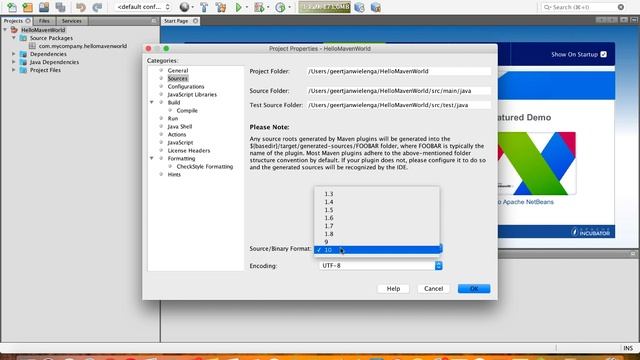This screenshot has width=640, height=360.
Task: Click the Help button
Action: click(393, 289)
